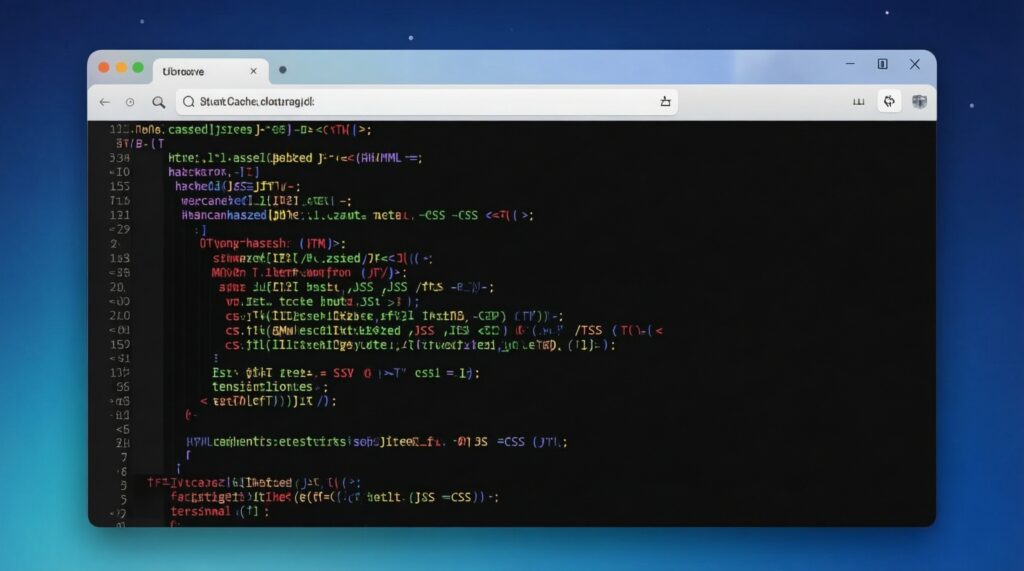The image size is (1024, 571).
Task: Click the search glyph inside the address field
Action: click(187, 102)
